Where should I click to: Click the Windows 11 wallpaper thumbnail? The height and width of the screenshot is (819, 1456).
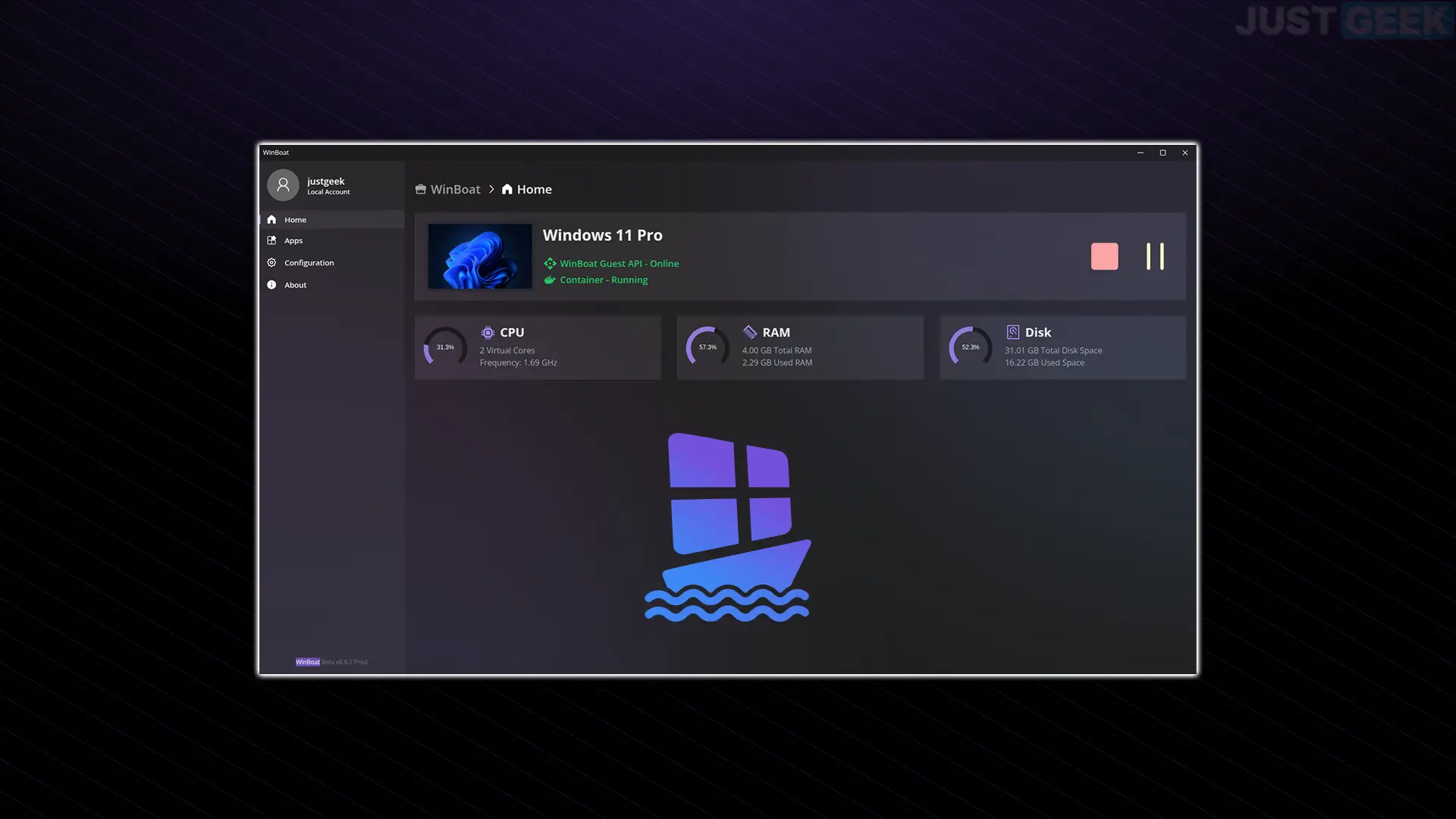480,256
